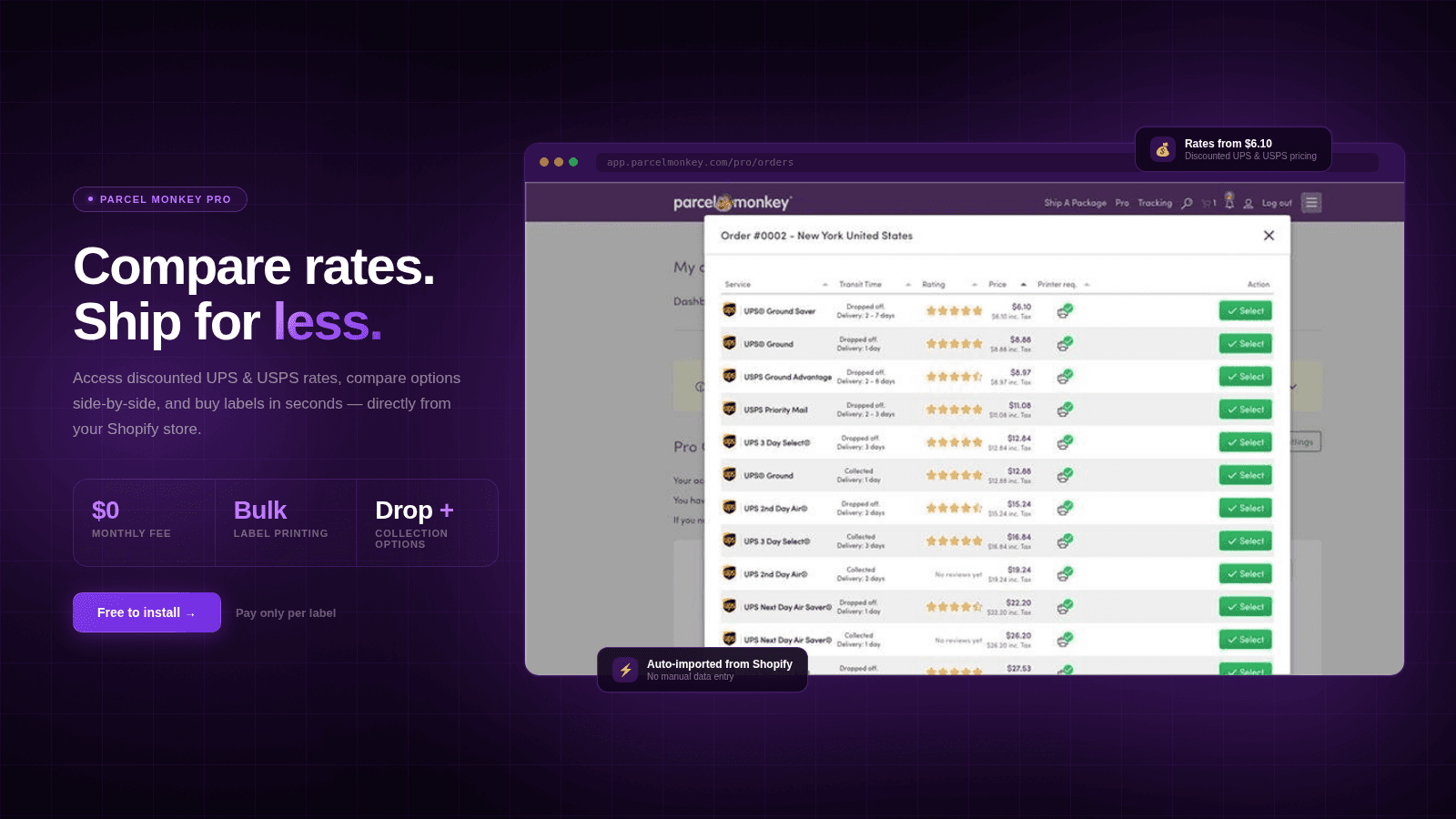
Task: Sort by the Transit Time column arrow
Action: click(x=908, y=285)
